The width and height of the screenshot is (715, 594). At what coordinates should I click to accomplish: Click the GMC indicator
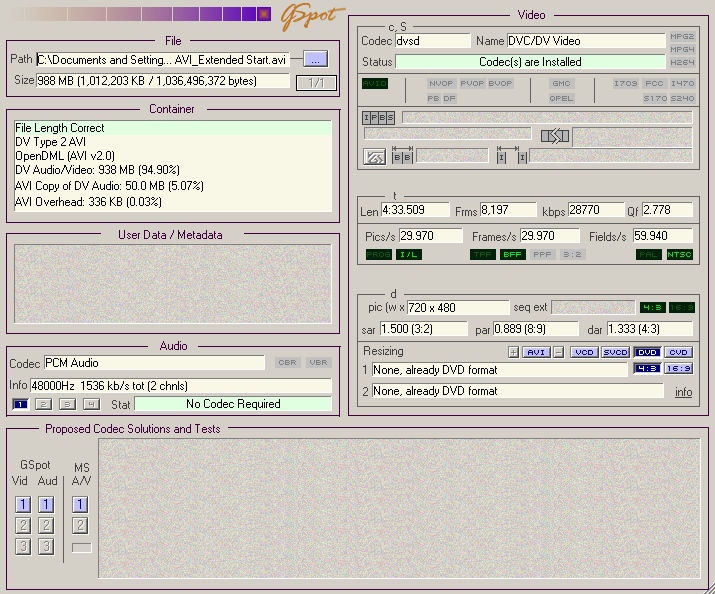click(x=561, y=83)
